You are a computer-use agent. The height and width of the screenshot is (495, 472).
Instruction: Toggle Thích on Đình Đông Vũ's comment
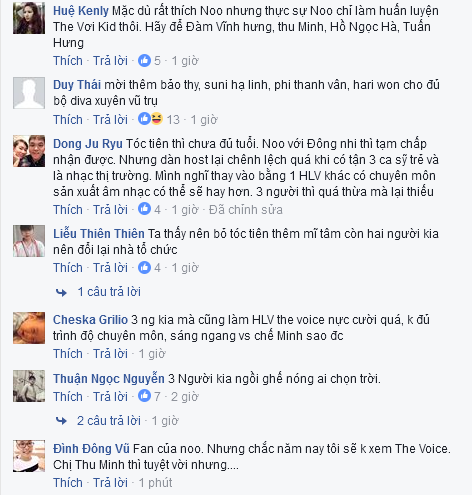coord(68,483)
